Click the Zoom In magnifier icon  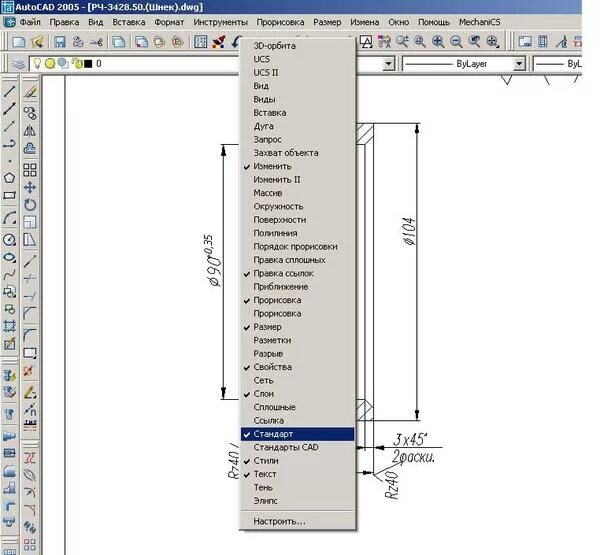(x=438, y=42)
